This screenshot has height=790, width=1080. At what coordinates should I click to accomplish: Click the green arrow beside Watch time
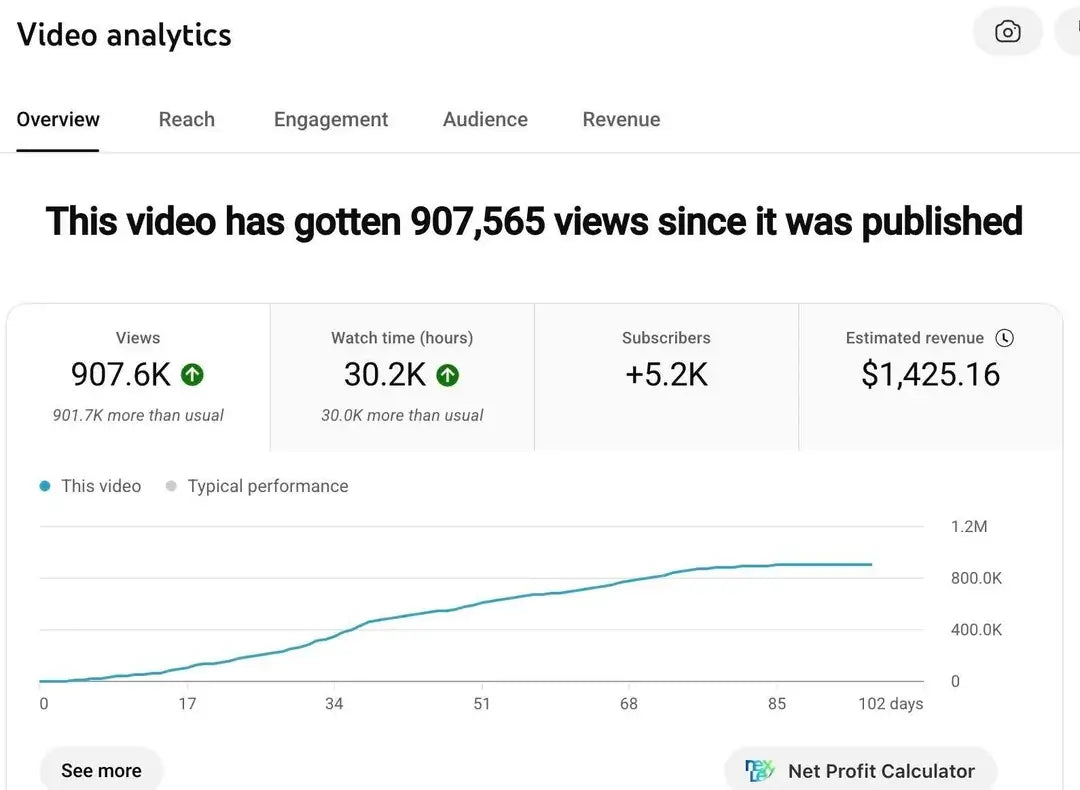coord(448,375)
